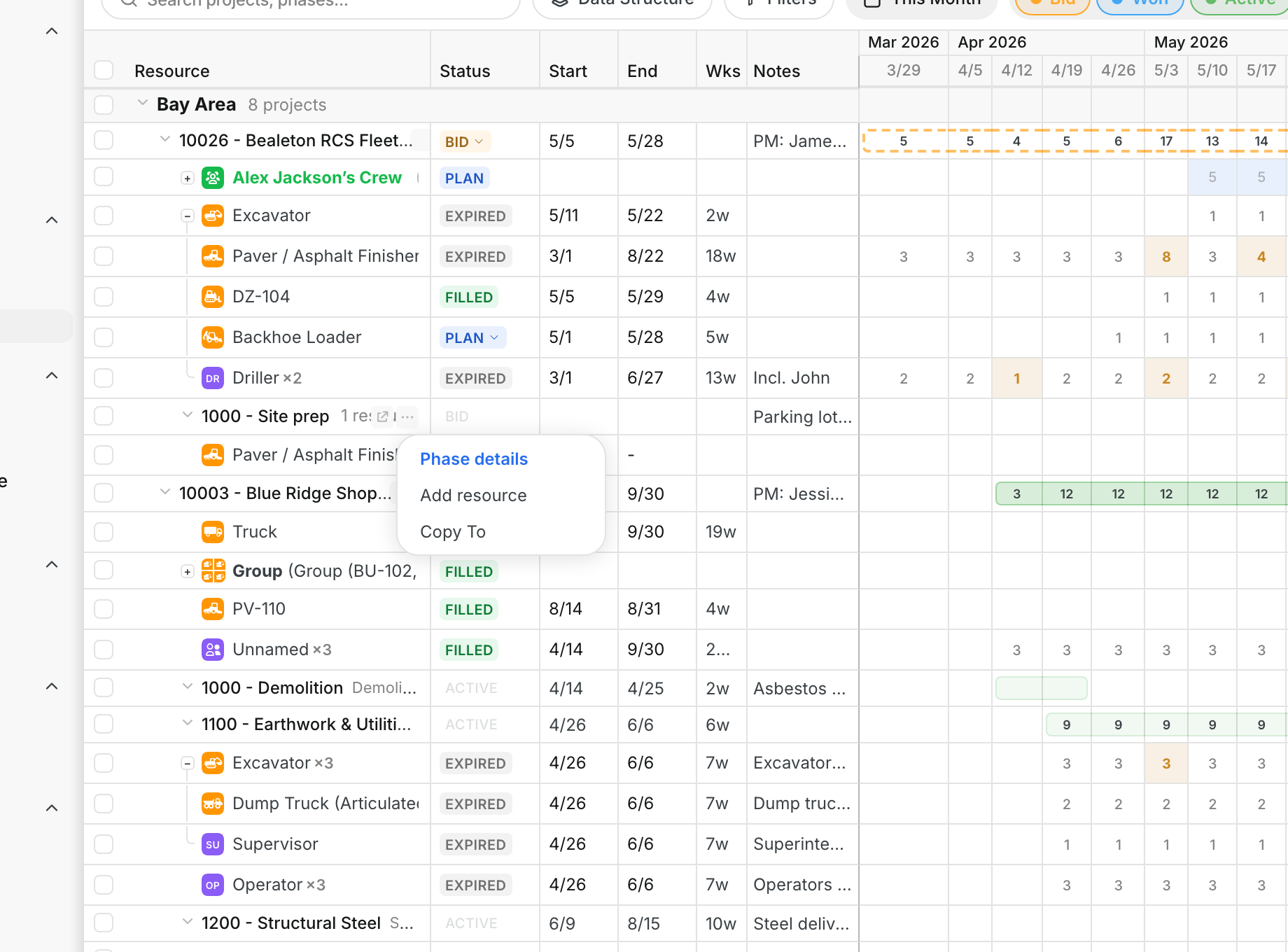This screenshot has width=1288, height=952.
Task: Collapse the 1100 - Earthwork & Utilities phase
Action: click(188, 724)
